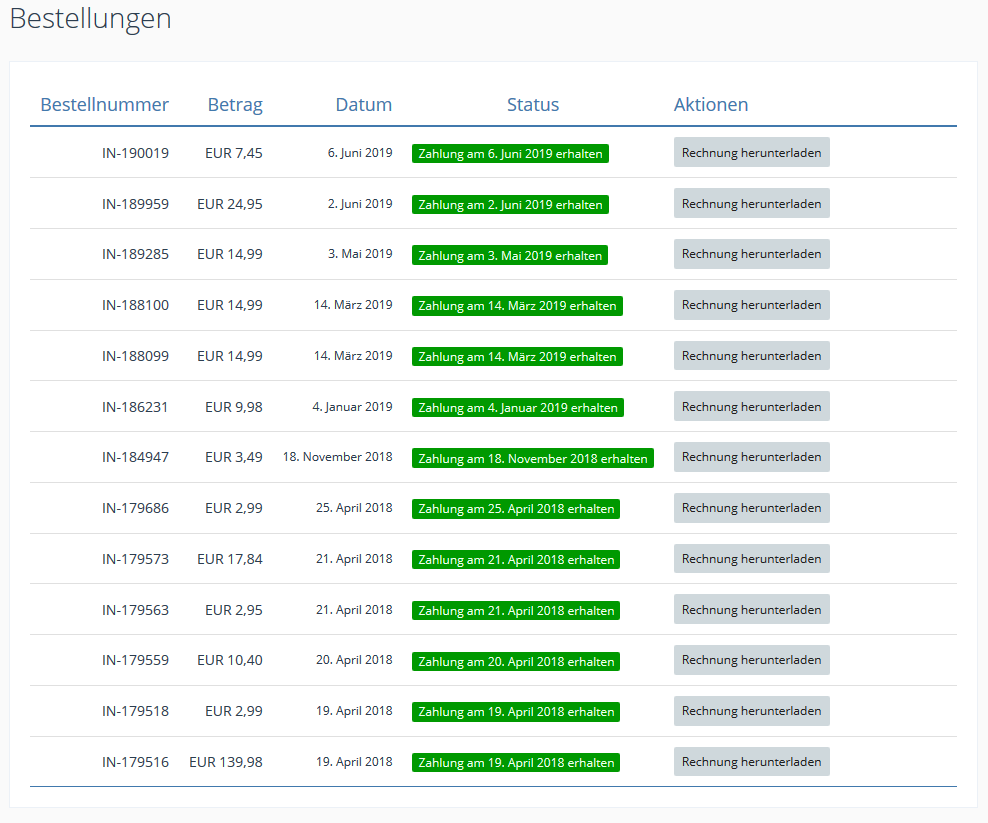Screen dimensions: 988x823
Task: Download invoice for order IN-179518
Action: (x=751, y=711)
